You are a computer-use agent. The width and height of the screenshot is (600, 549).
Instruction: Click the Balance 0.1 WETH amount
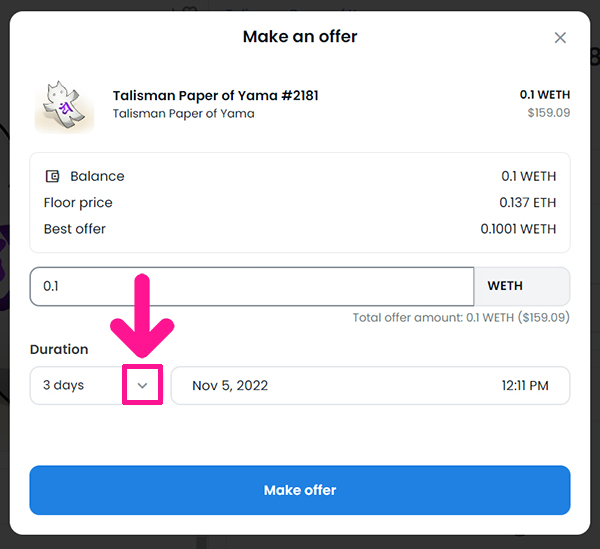[528, 176]
